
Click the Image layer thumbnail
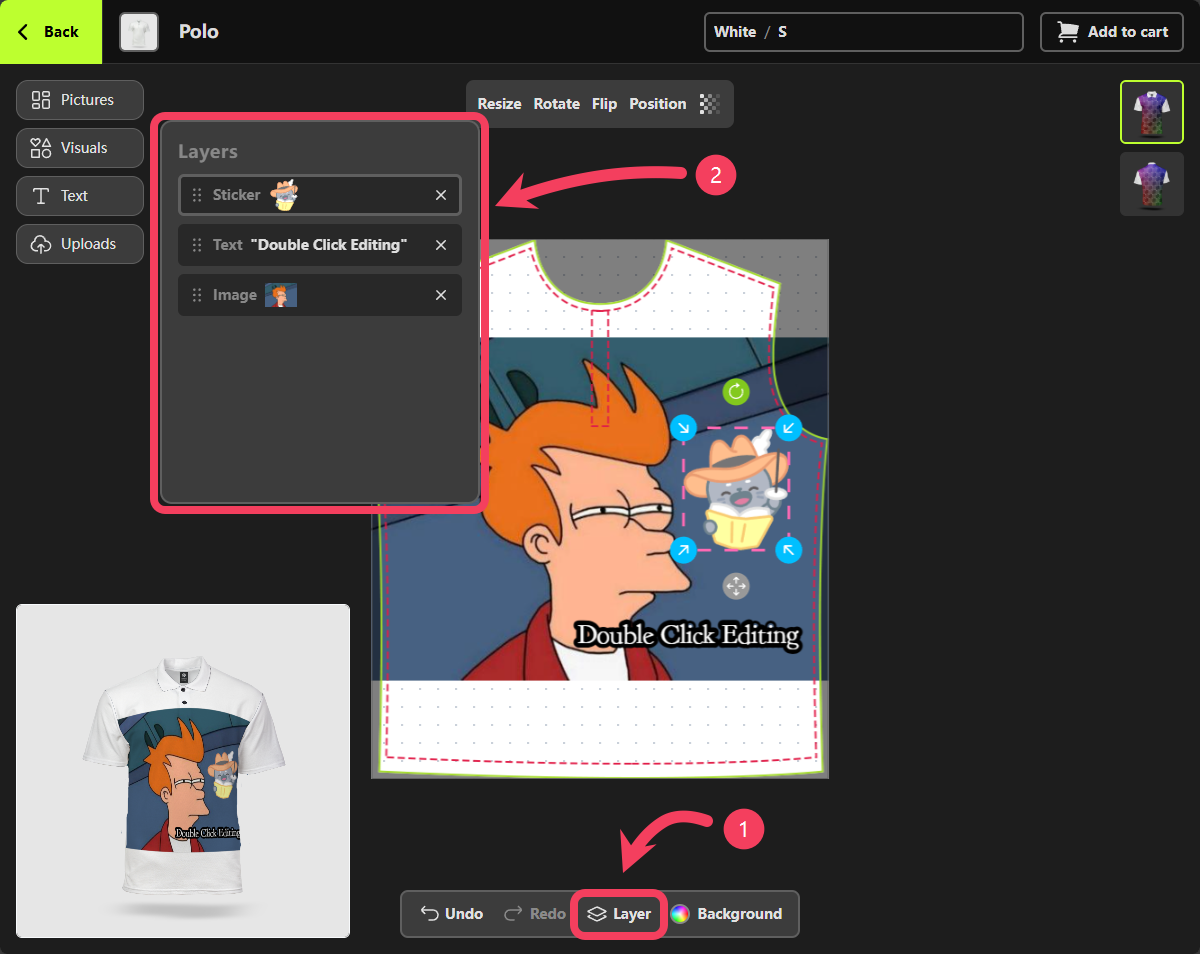click(281, 295)
